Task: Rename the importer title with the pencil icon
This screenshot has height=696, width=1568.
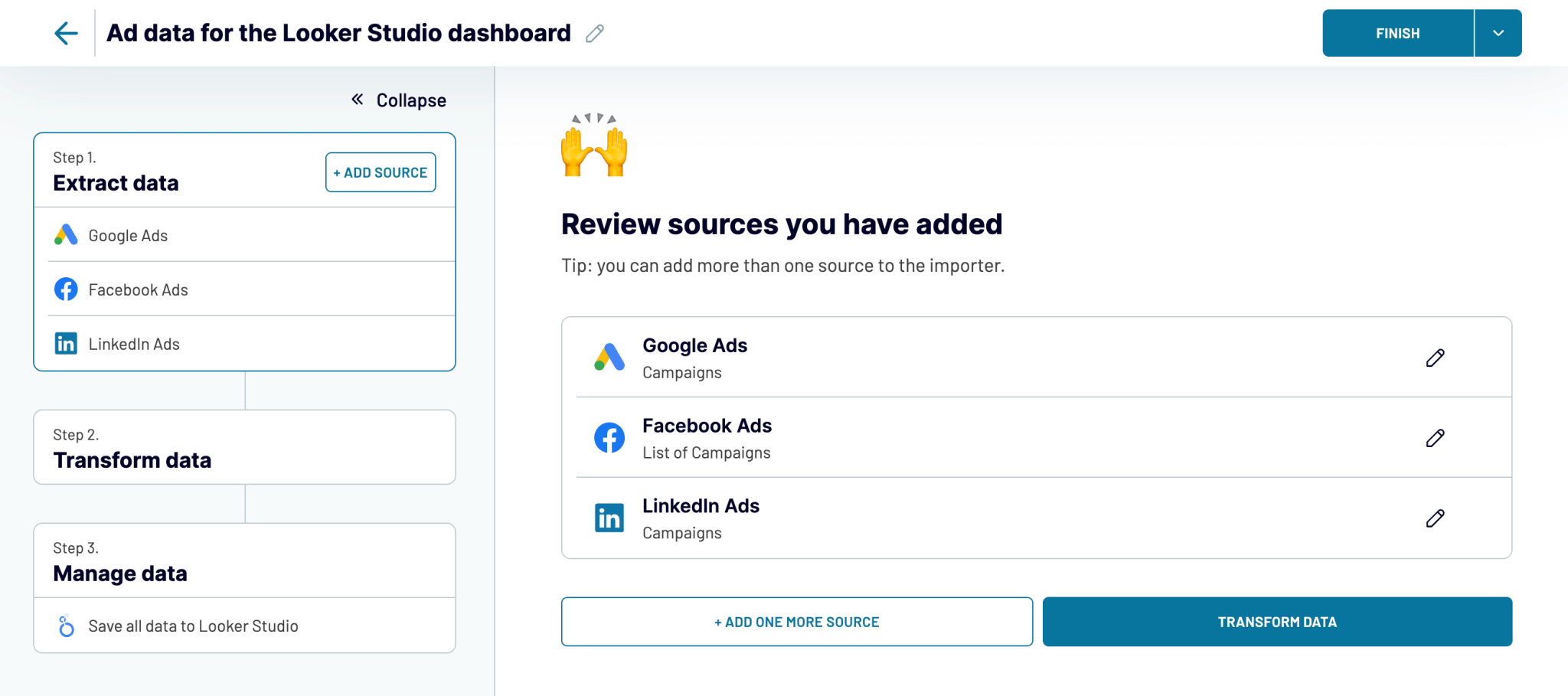Action: coord(595,33)
